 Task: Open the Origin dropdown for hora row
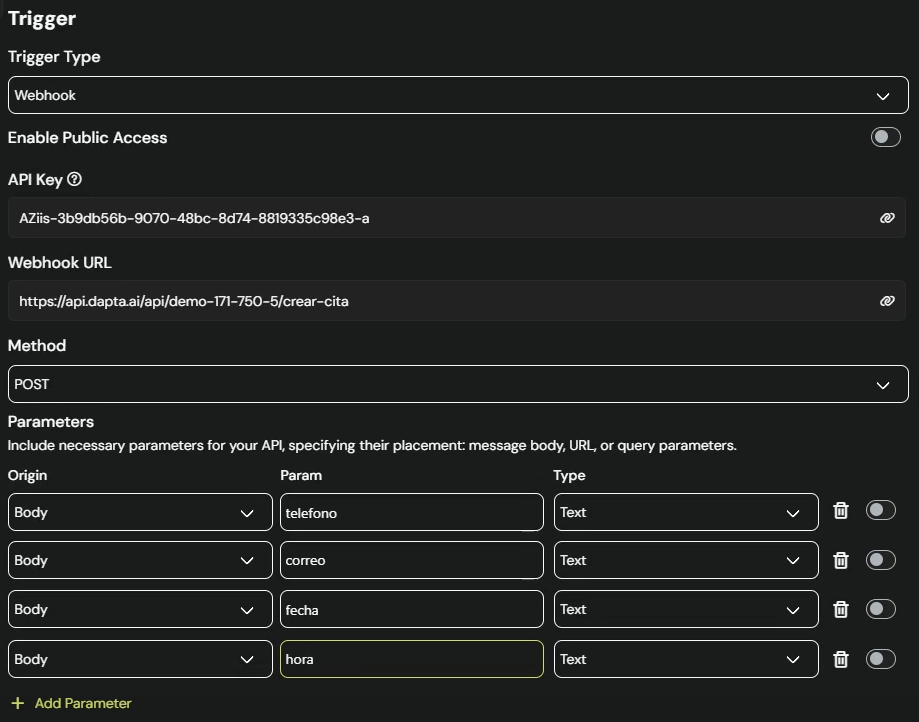pyautogui.click(x=140, y=659)
